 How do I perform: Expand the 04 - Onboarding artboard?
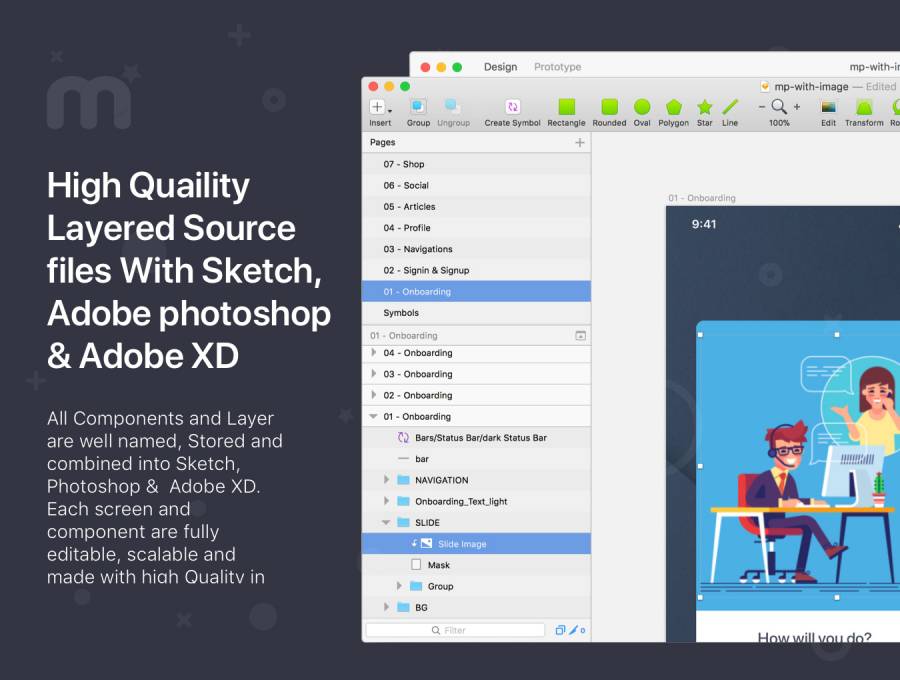374,353
